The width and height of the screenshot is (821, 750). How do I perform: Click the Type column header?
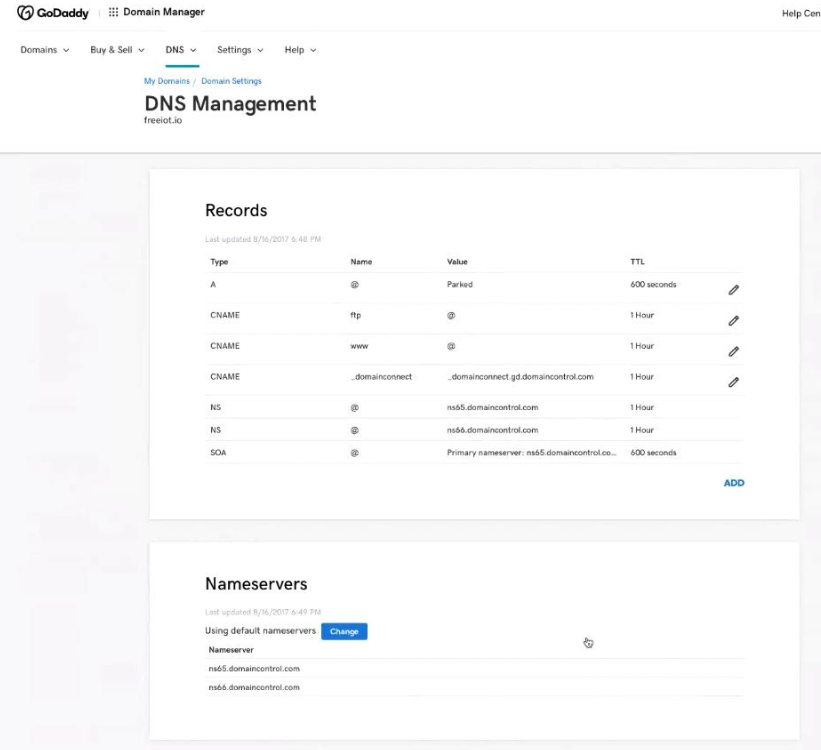[219, 262]
